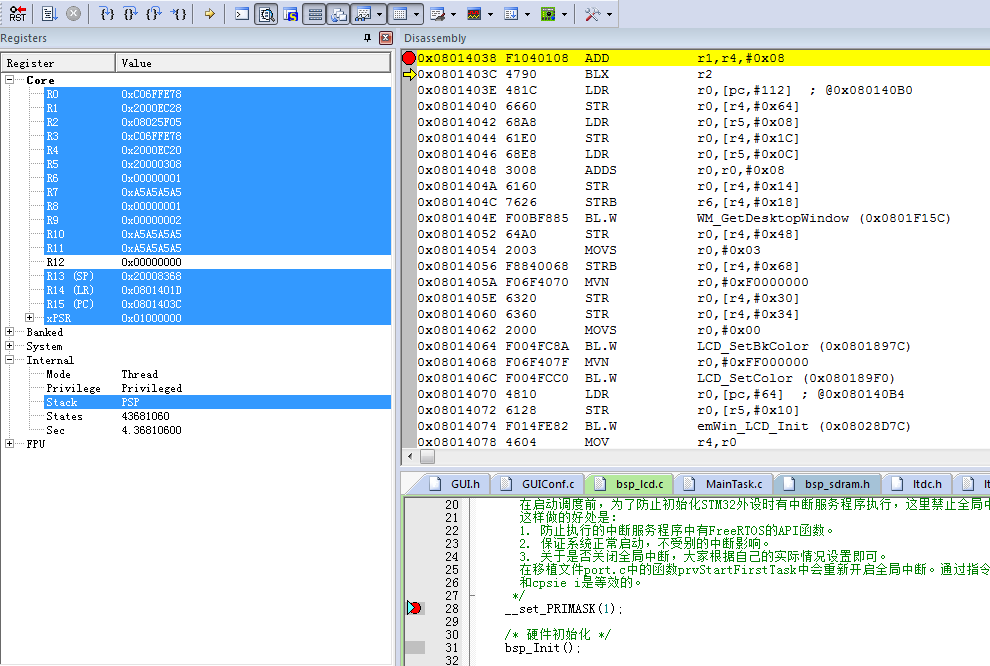The width and height of the screenshot is (990, 666).
Task: Switch to the MainTask.c tab
Action: 724,484
